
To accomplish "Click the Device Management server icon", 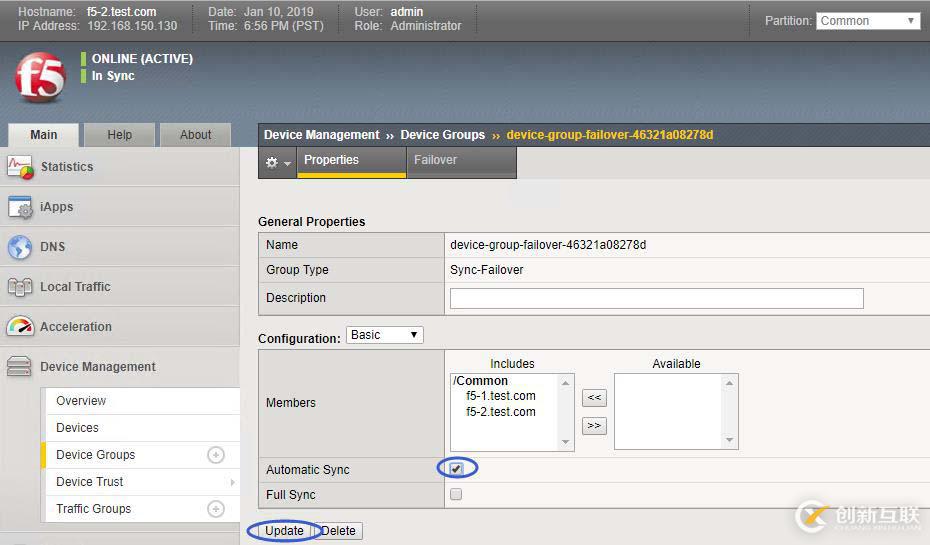I will coord(20,367).
